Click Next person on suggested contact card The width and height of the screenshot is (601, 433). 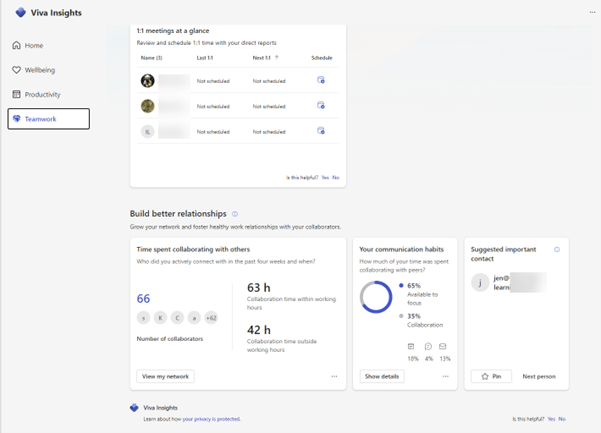[x=539, y=377]
